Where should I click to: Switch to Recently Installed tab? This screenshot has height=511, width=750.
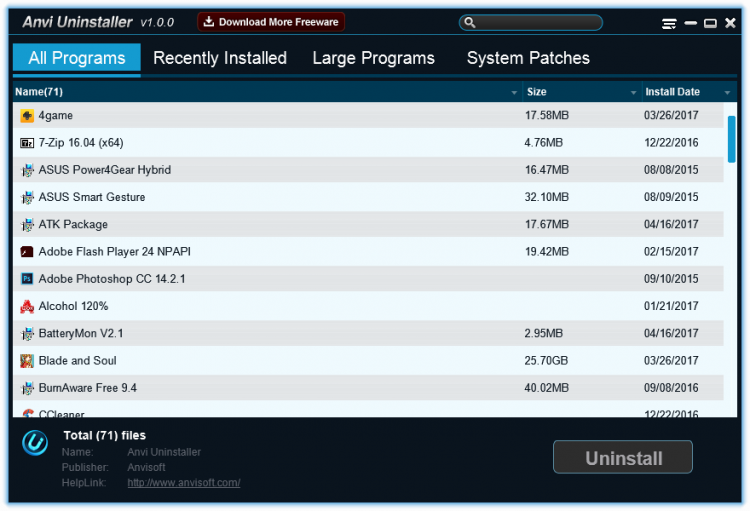coord(220,58)
